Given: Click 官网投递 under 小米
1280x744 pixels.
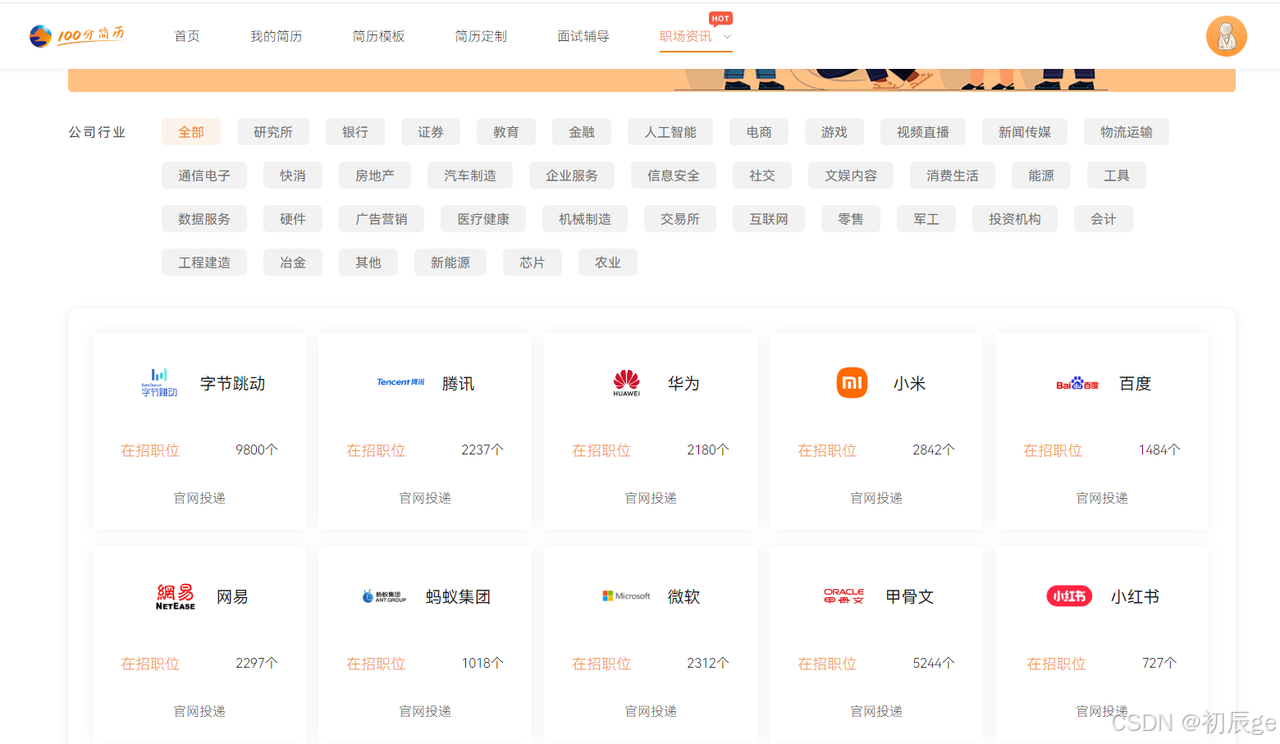Looking at the screenshot, I should 876,498.
